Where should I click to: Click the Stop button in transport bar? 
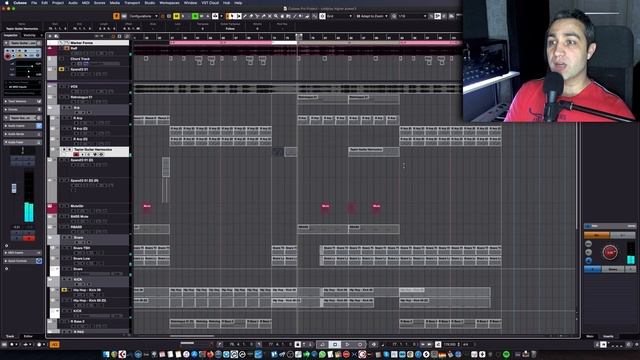(335, 344)
